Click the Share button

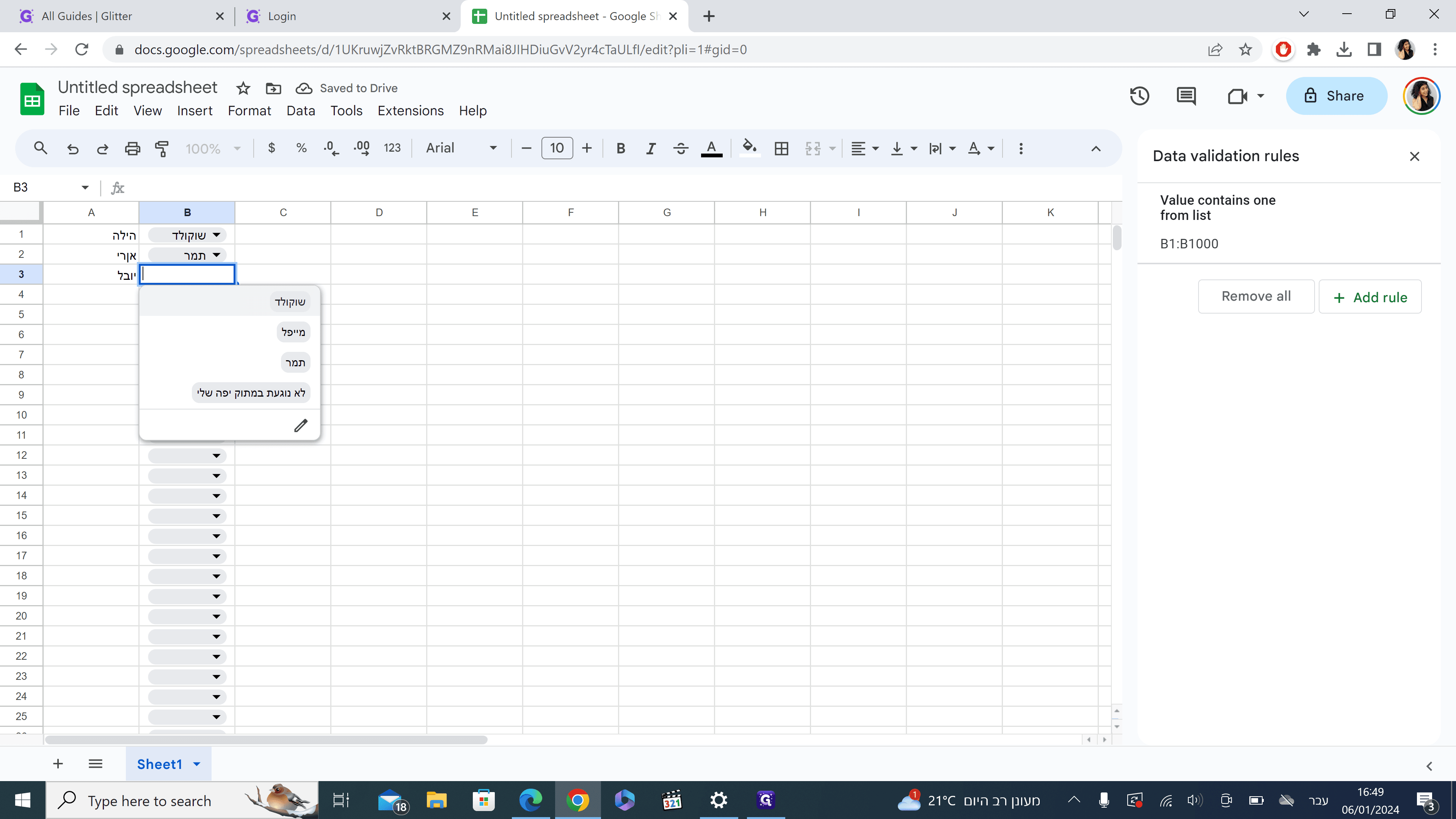1336,96
